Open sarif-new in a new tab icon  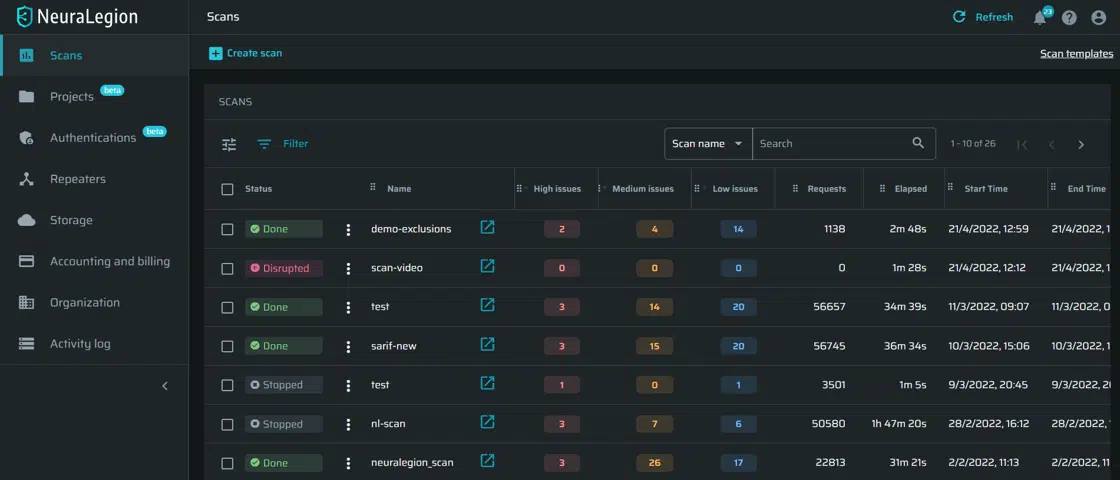coord(487,344)
